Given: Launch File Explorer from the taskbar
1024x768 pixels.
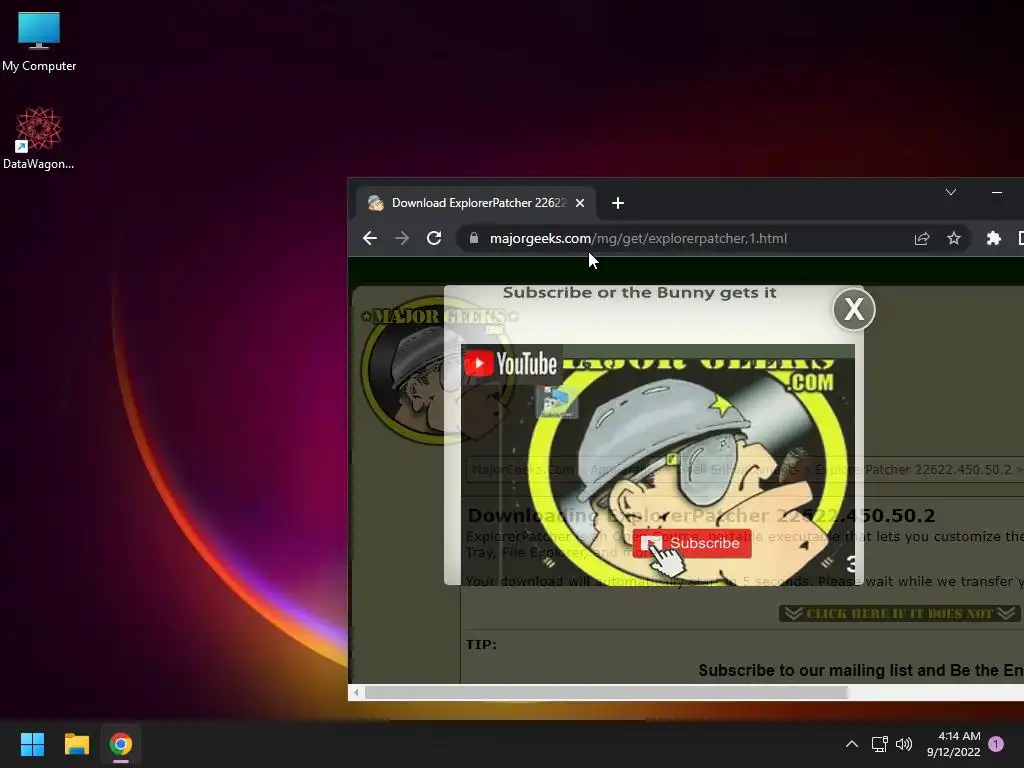Looking at the screenshot, I should (76, 744).
